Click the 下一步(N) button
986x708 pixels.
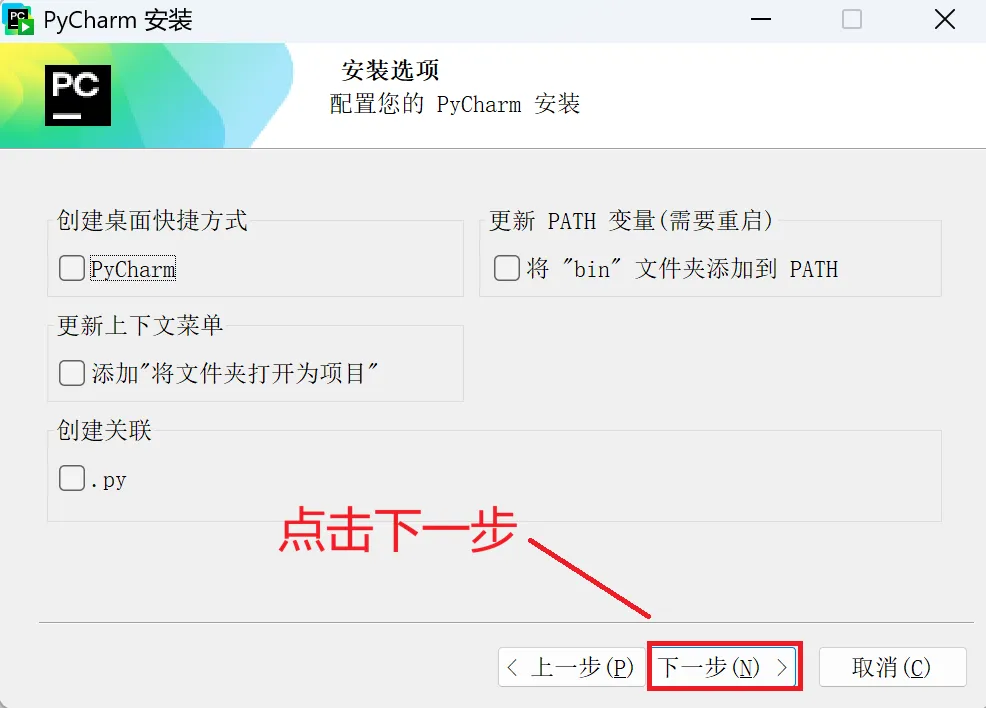coord(724,667)
